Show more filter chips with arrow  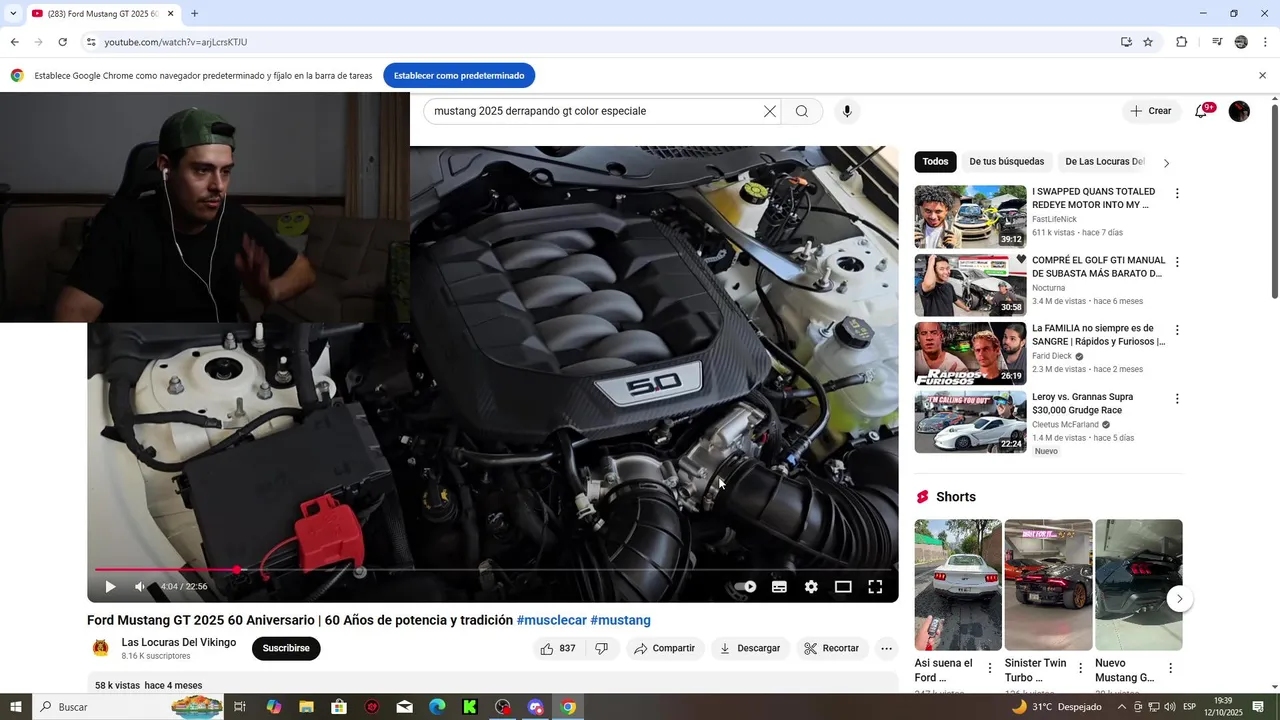click(x=1166, y=163)
